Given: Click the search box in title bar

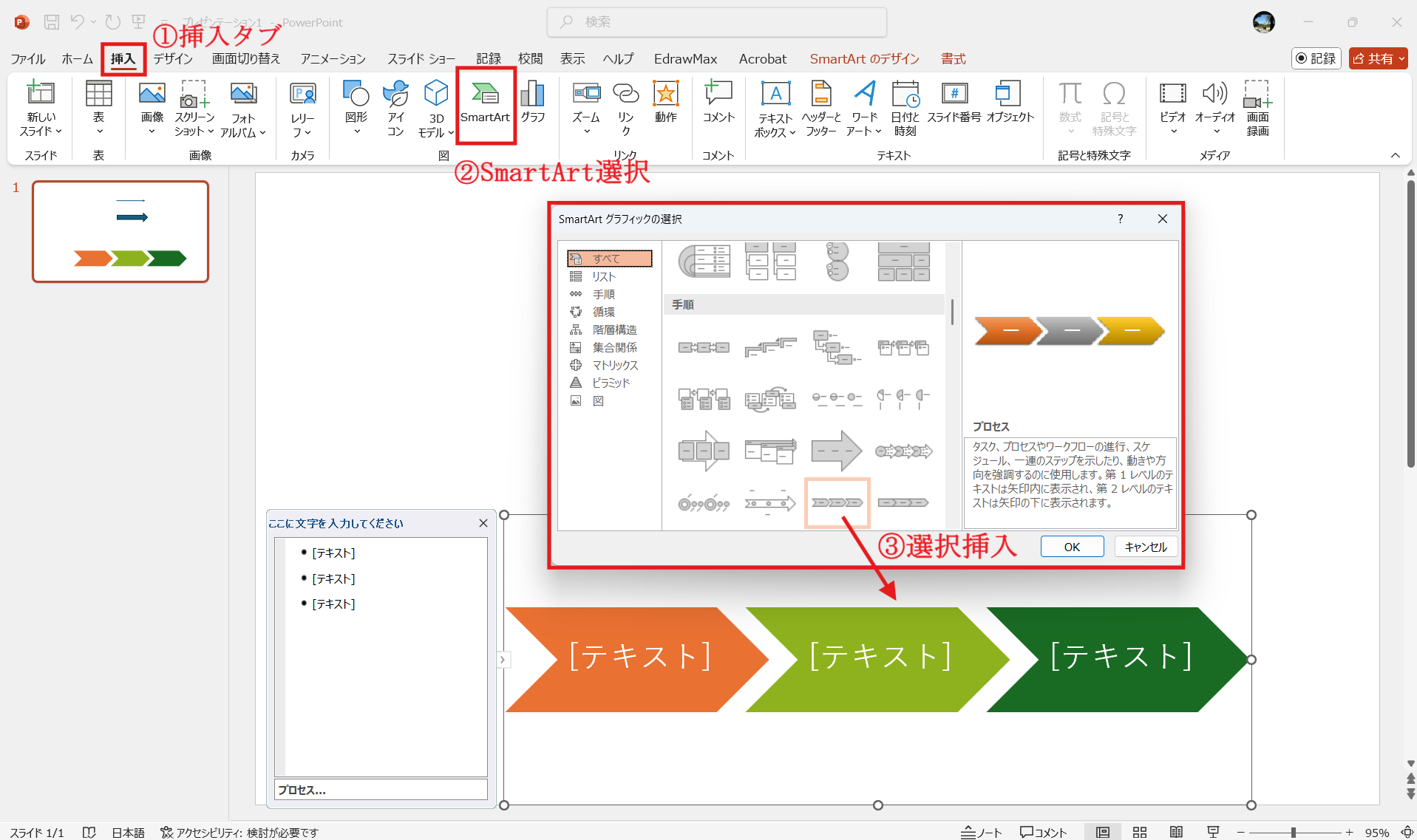Looking at the screenshot, I should (716, 22).
